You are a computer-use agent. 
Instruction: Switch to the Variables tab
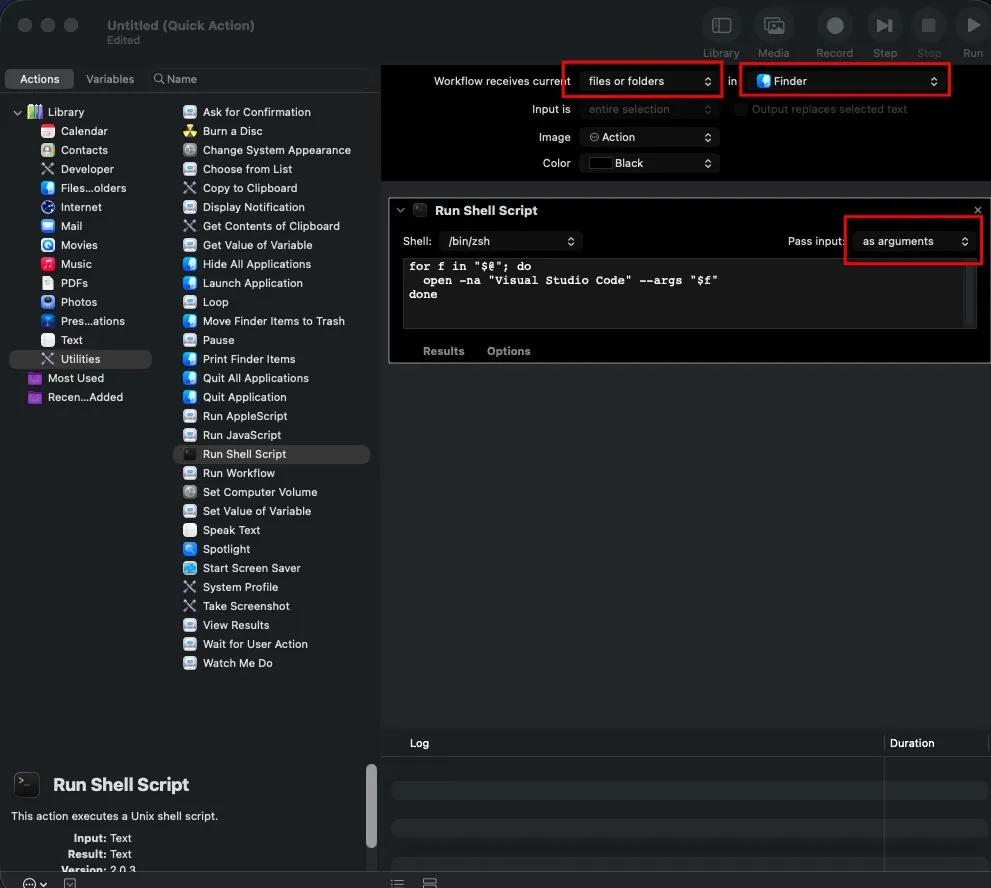point(109,79)
